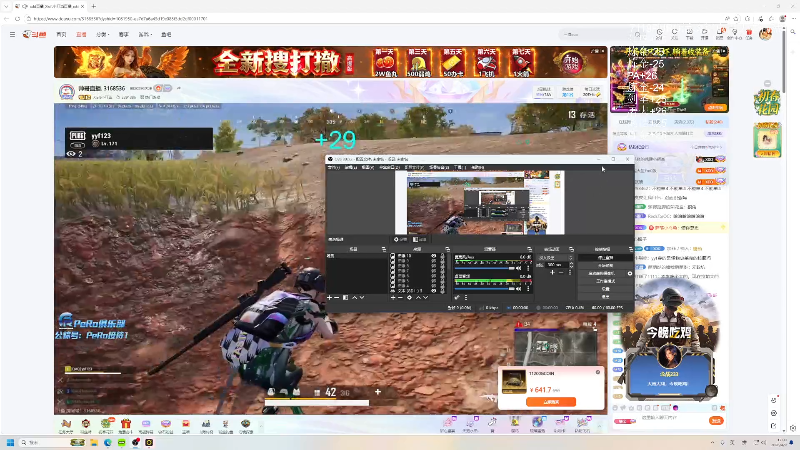Screen dimensions: 800x450
Task: Click the 停止直播 button in OBS controls
Action: [x=605, y=258]
